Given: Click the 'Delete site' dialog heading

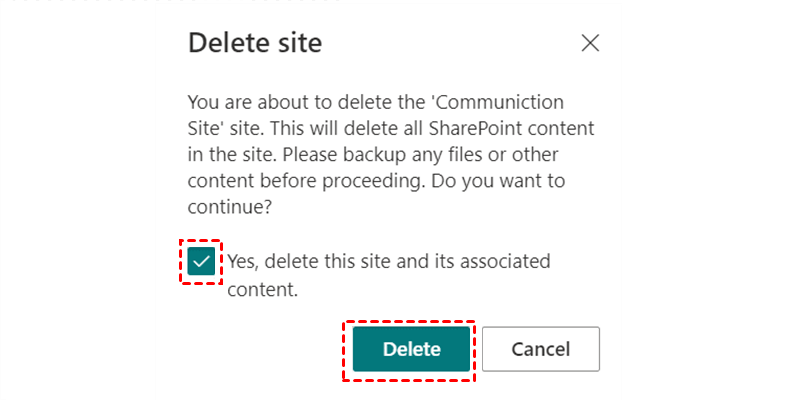Looking at the screenshot, I should pyautogui.click(x=255, y=43).
